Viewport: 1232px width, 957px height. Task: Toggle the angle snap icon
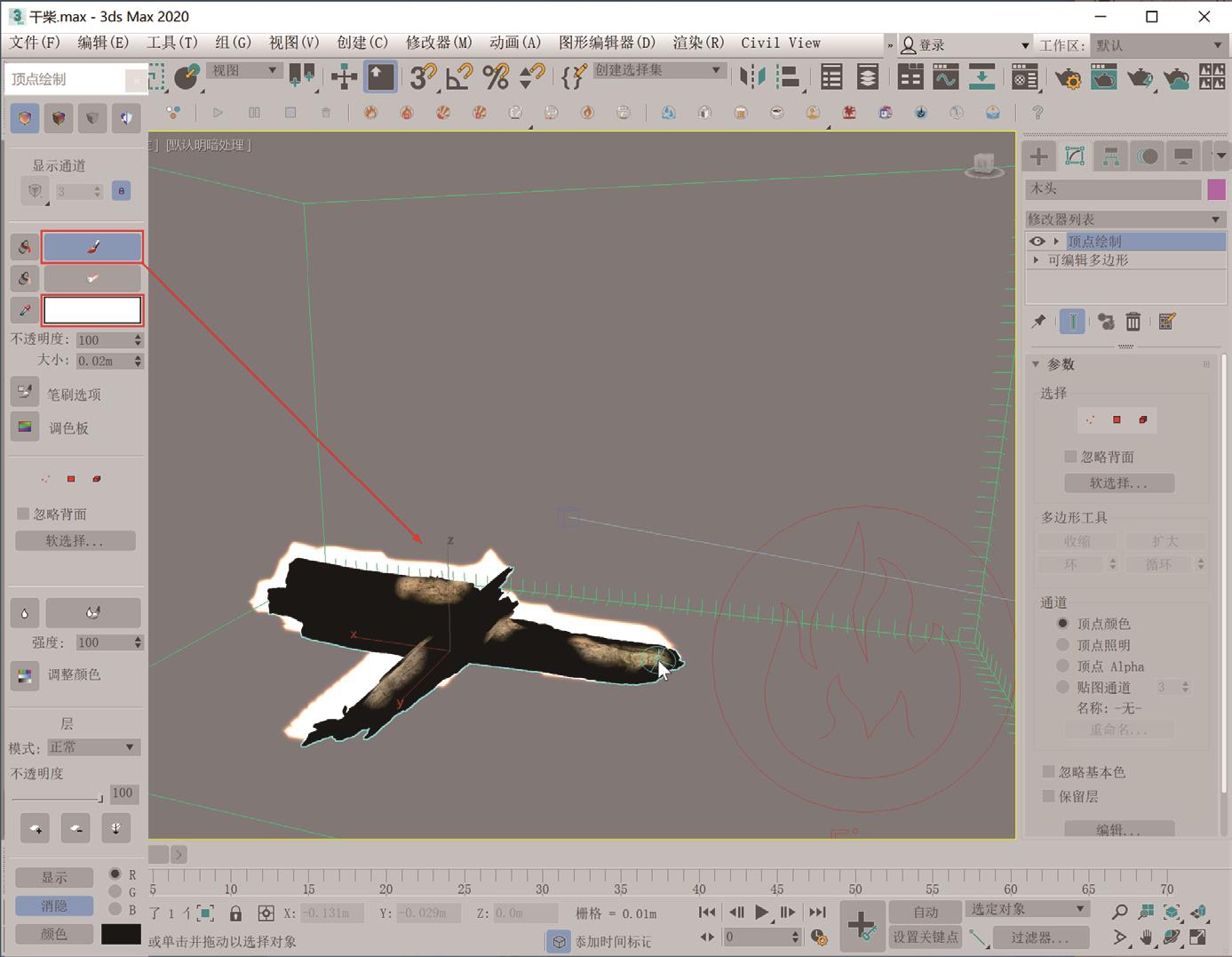tap(458, 77)
